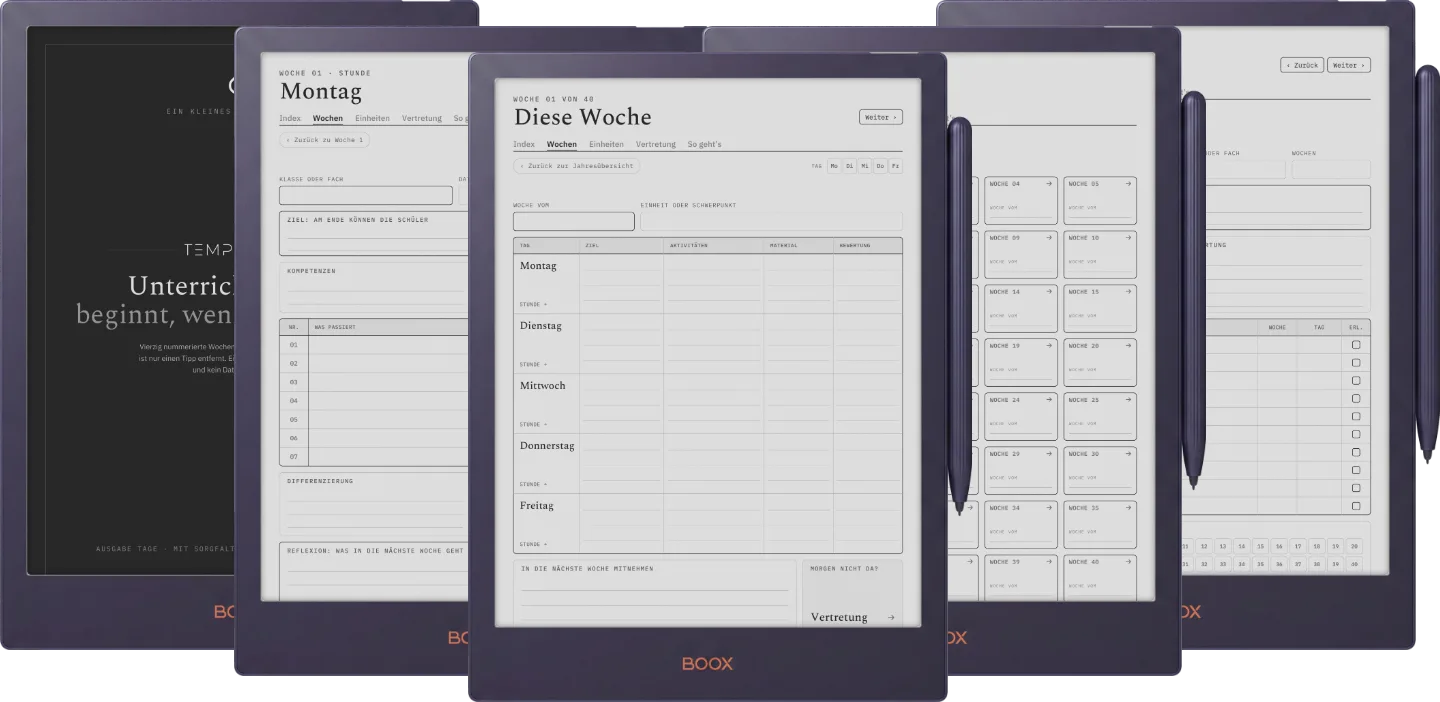Expand 'Stunde +' in the Montag row

(534, 304)
